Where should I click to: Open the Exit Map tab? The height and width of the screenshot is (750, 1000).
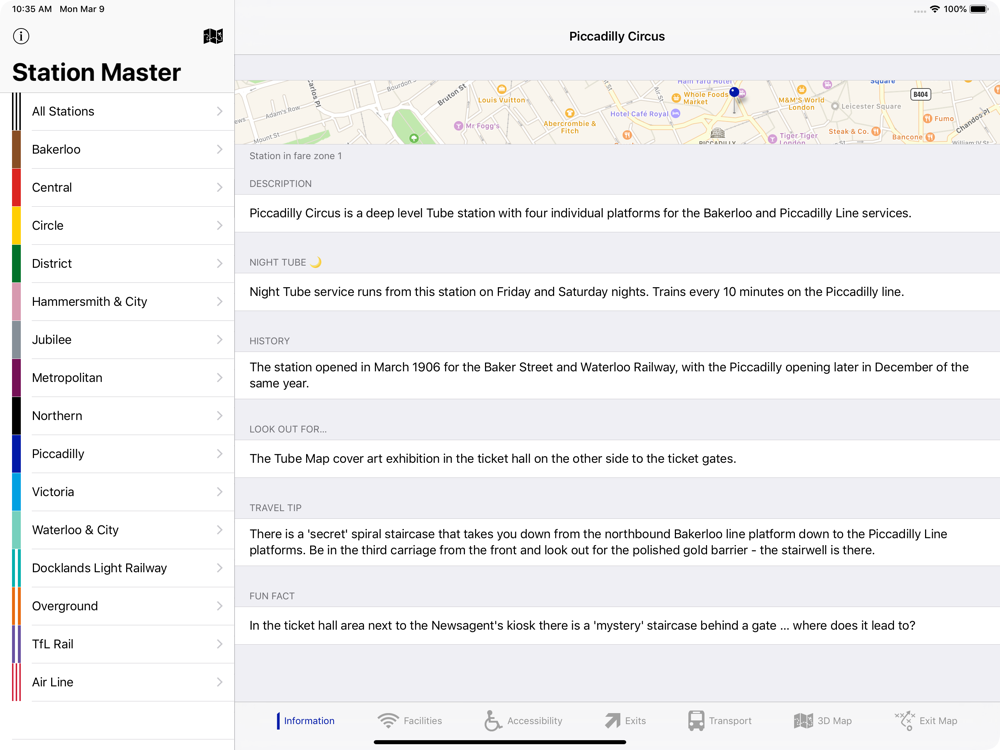(926, 721)
